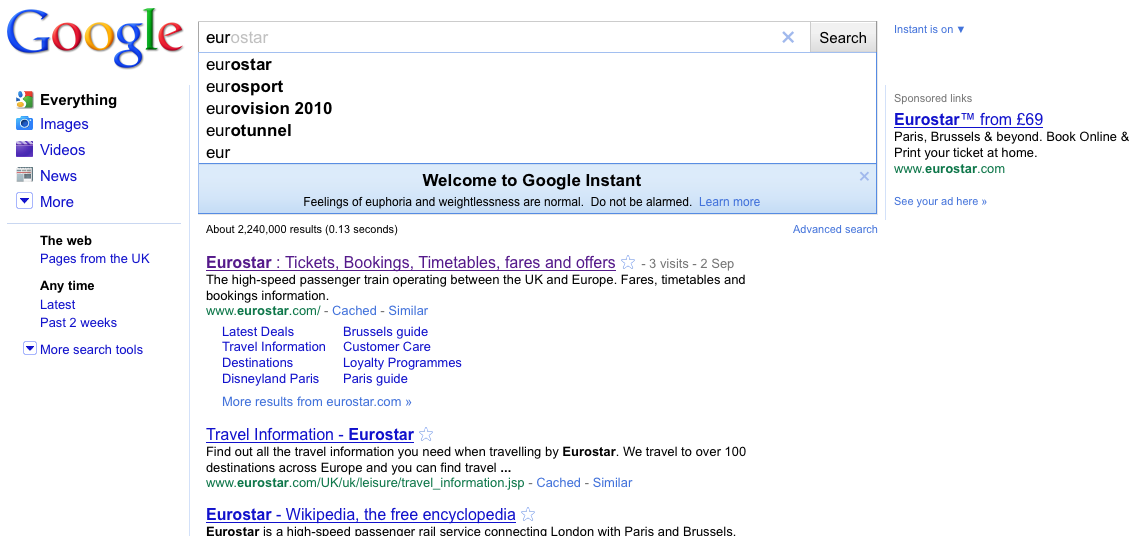
Task: Open Similar link for travel_information.jsp result
Action: (x=612, y=483)
